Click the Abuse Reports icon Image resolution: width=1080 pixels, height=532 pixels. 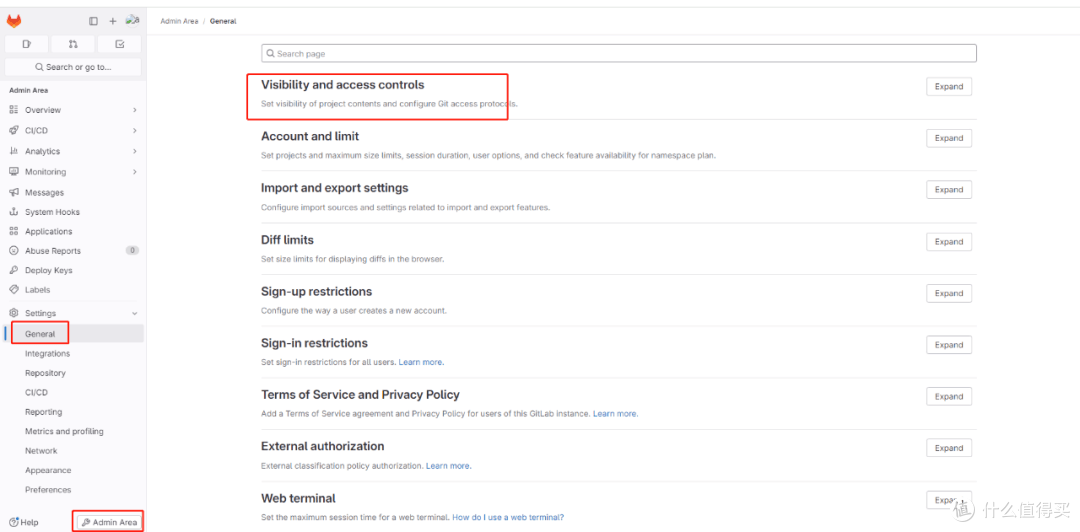14,251
